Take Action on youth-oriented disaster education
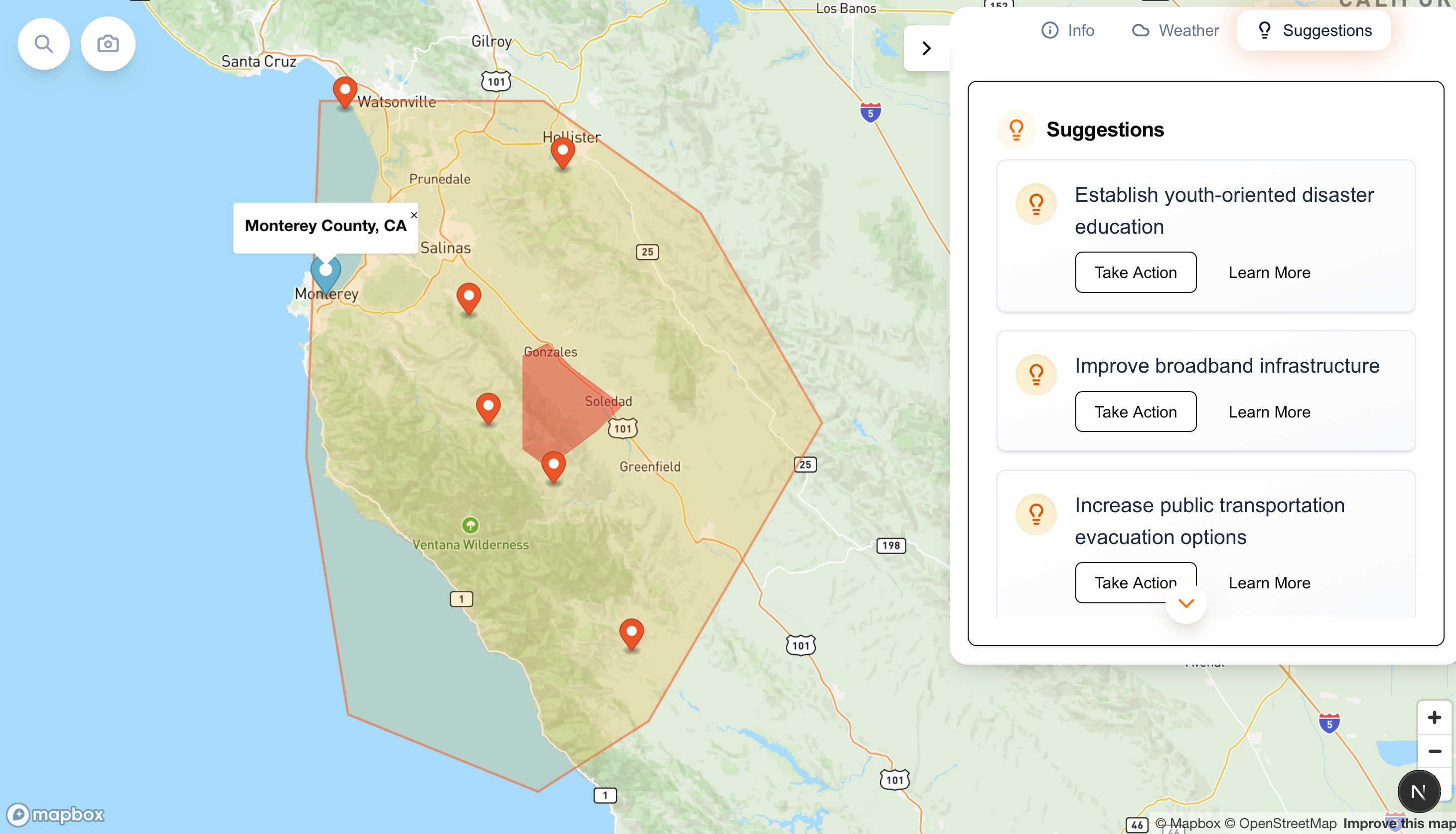 pos(1135,273)
